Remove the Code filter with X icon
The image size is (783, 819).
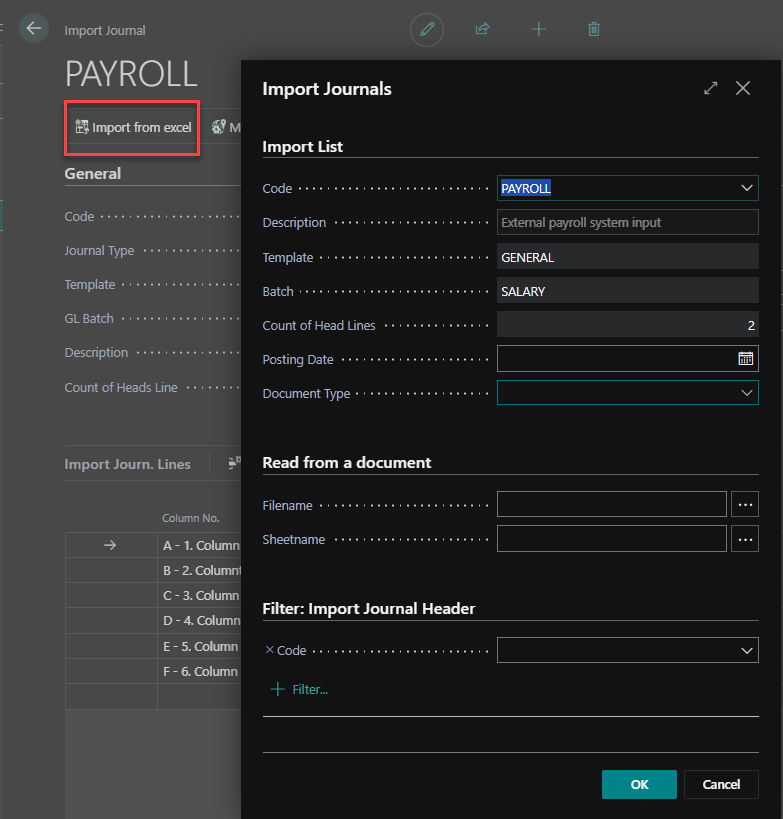coord(269,650)
